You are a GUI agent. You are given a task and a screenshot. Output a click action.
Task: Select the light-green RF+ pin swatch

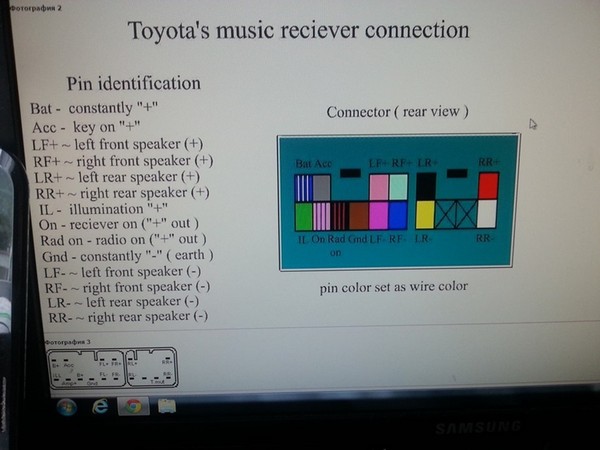398,187
